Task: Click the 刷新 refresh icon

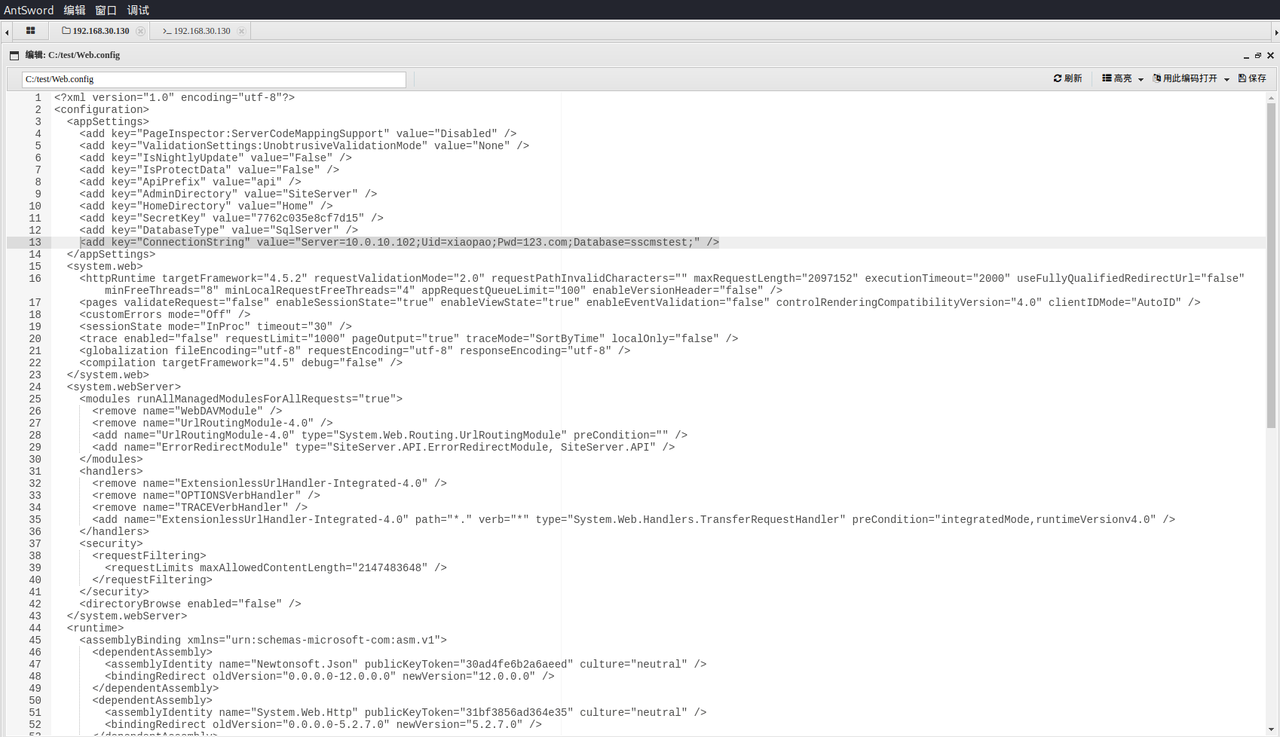Action: 1058,78
